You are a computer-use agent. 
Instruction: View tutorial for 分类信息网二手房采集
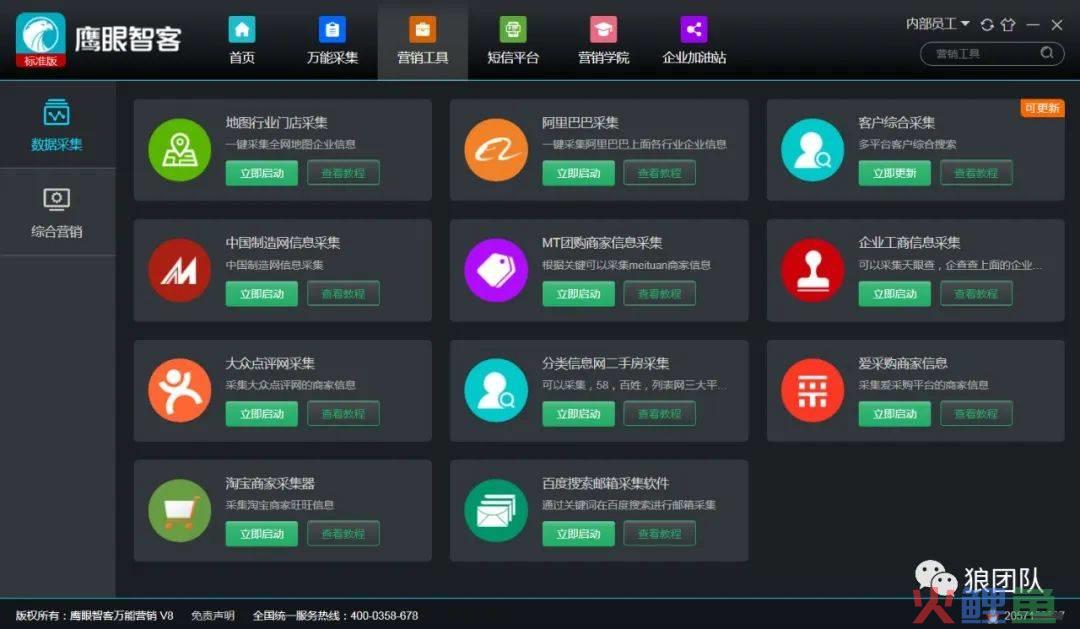click(x=659, y=413)
